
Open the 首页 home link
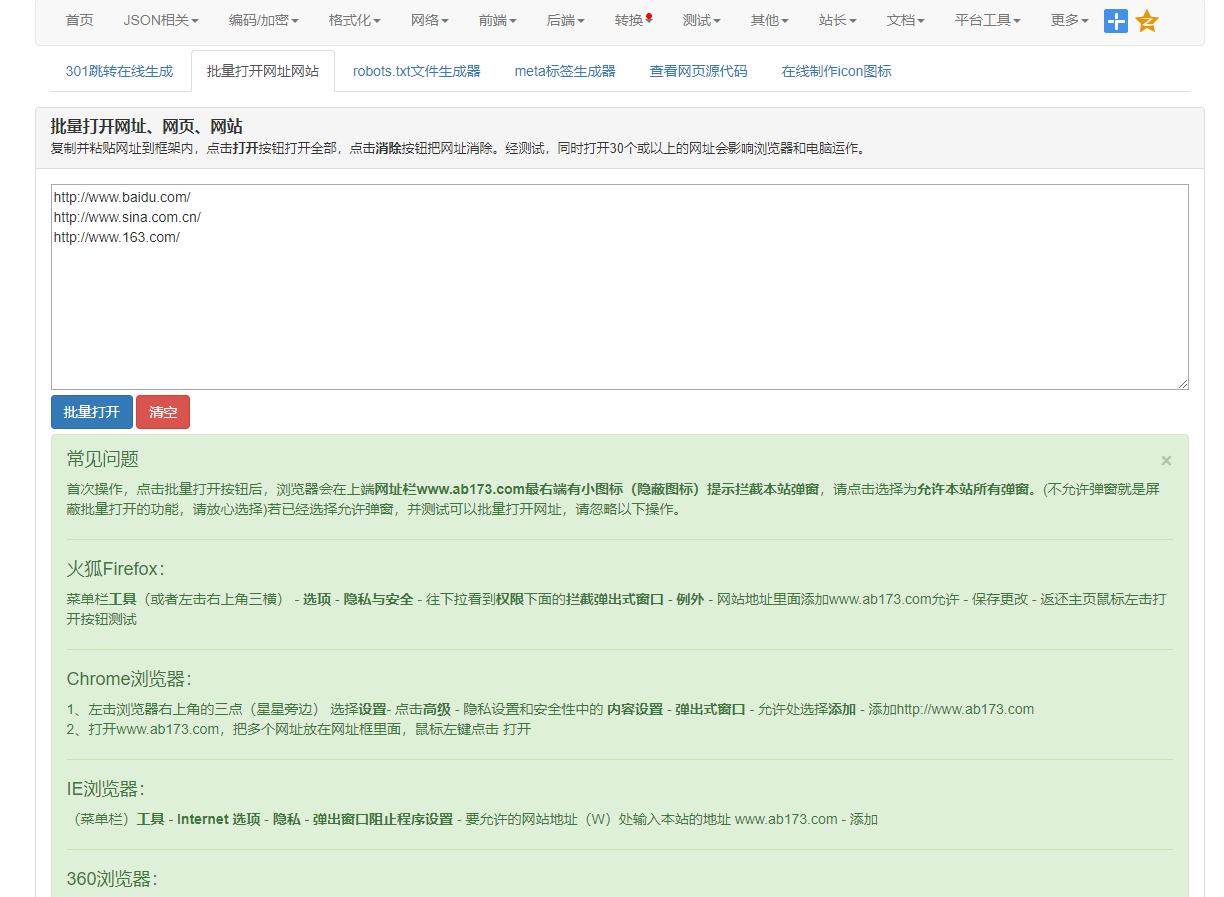pyautogui.click(x=80, y=20)
